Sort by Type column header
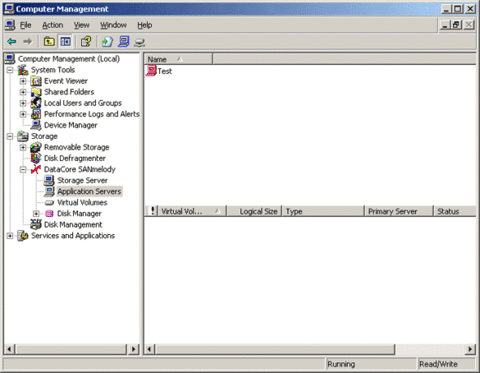Viewport: 480px width, 373px height. click(323, 211)
